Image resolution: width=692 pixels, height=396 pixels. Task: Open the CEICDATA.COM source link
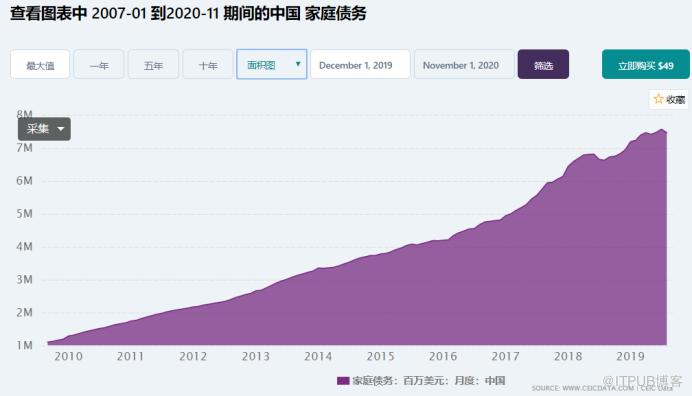(598, 388)
